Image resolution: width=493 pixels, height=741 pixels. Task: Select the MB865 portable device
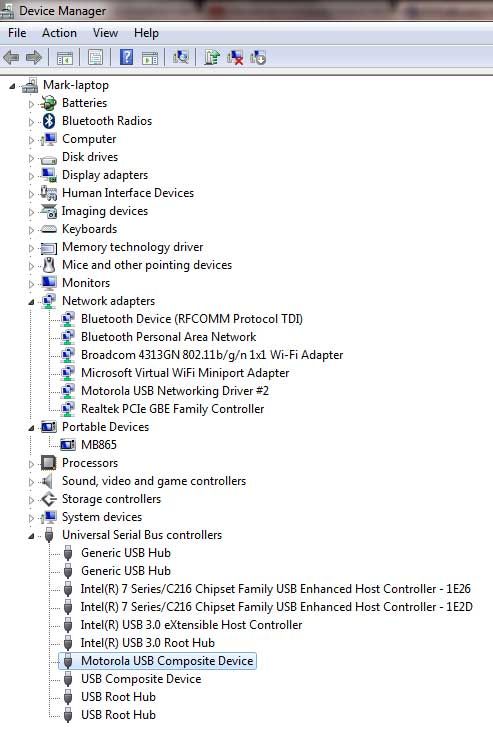[x=98, y=445]
